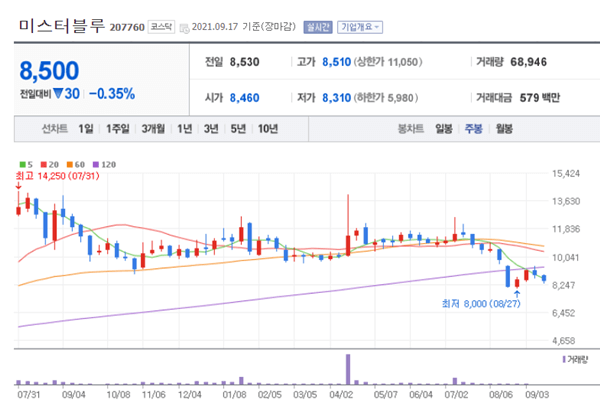
Task: Click the 최고 14,250 (07/31) annotation
Action: click(57, 176)
